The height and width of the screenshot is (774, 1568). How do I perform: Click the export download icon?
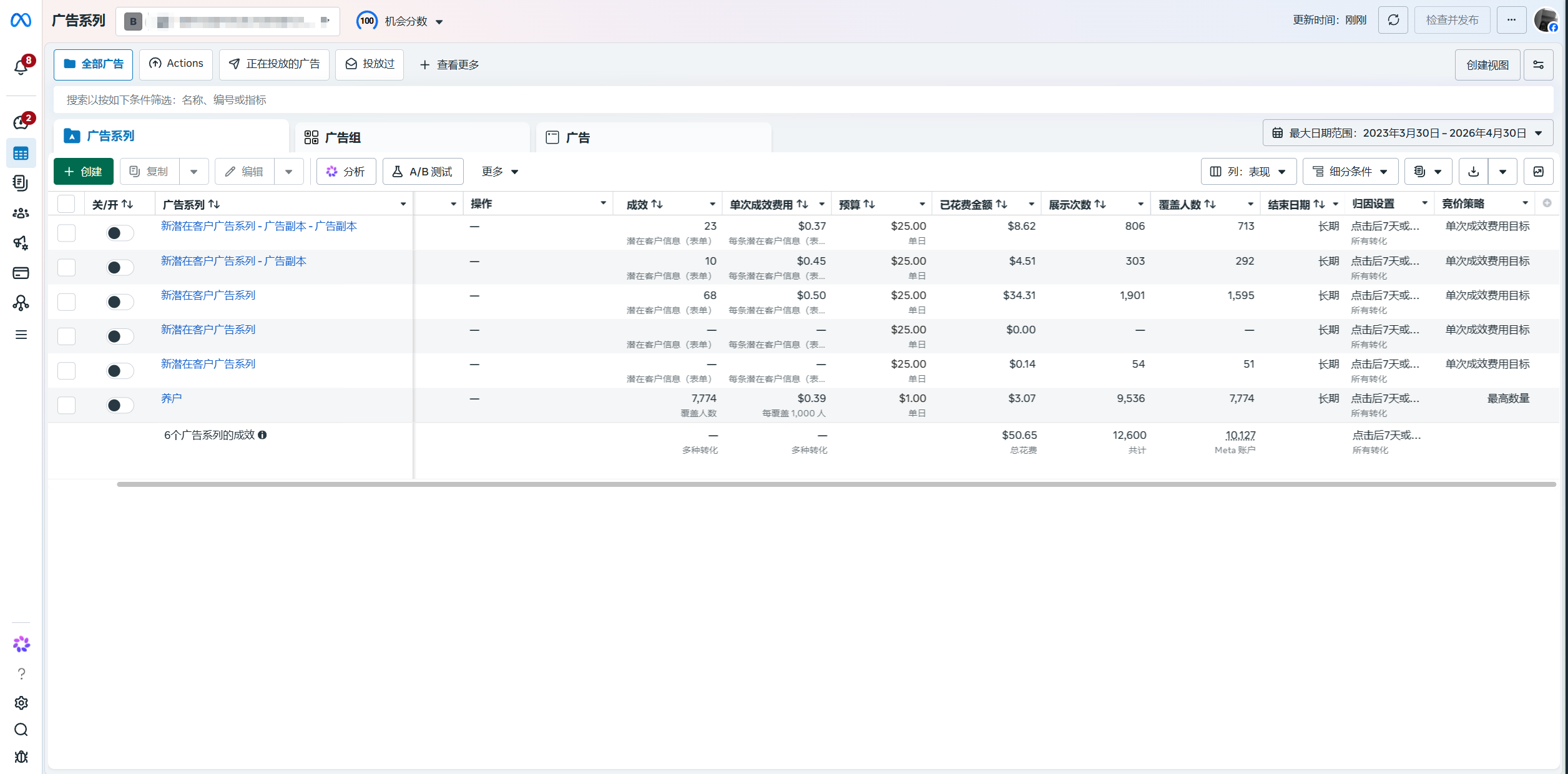1473,172
